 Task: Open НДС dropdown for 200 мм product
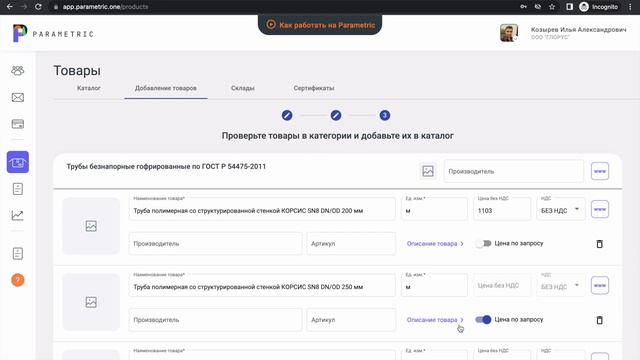pos(560,209)
